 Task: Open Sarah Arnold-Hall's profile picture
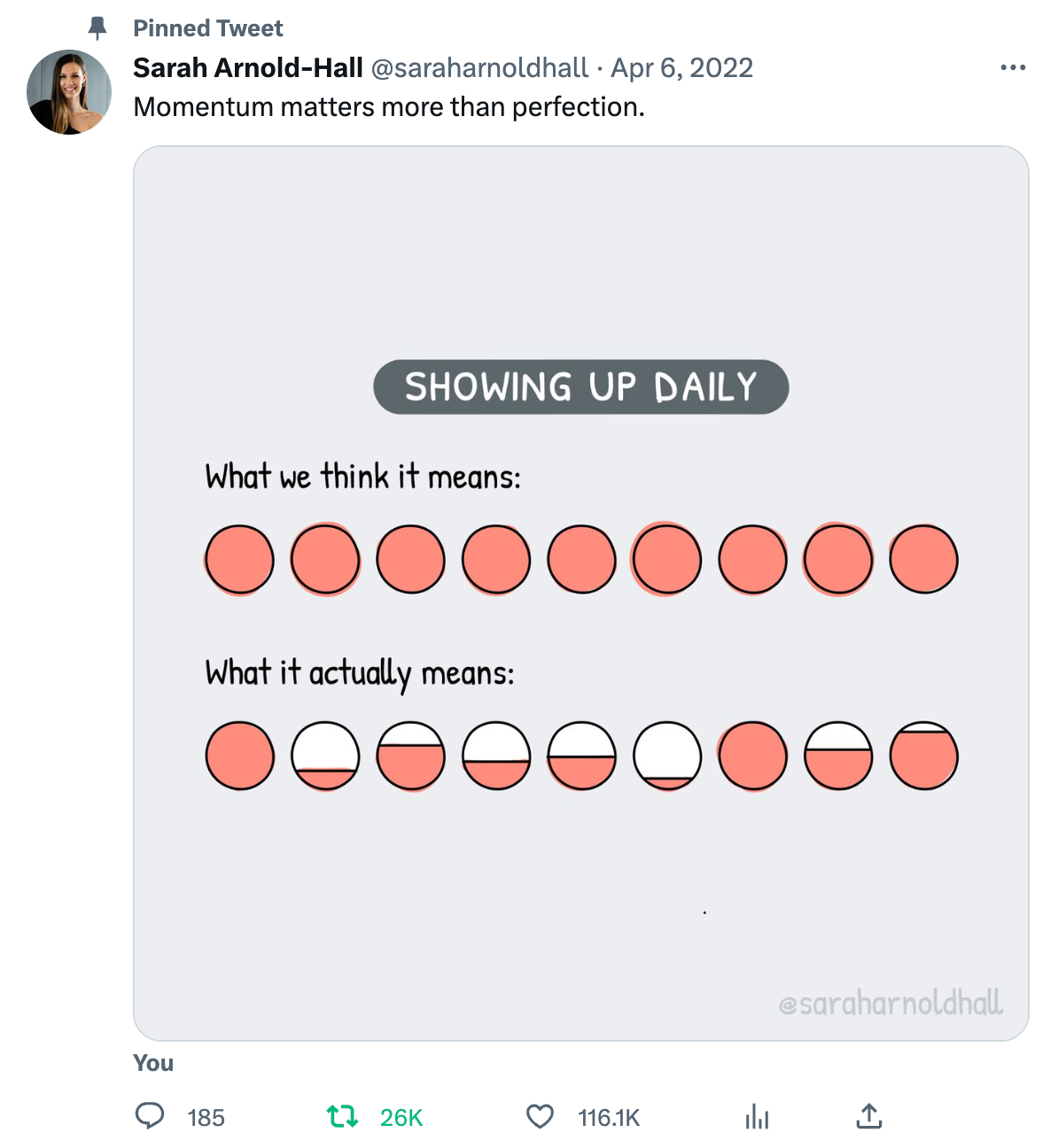69,92
